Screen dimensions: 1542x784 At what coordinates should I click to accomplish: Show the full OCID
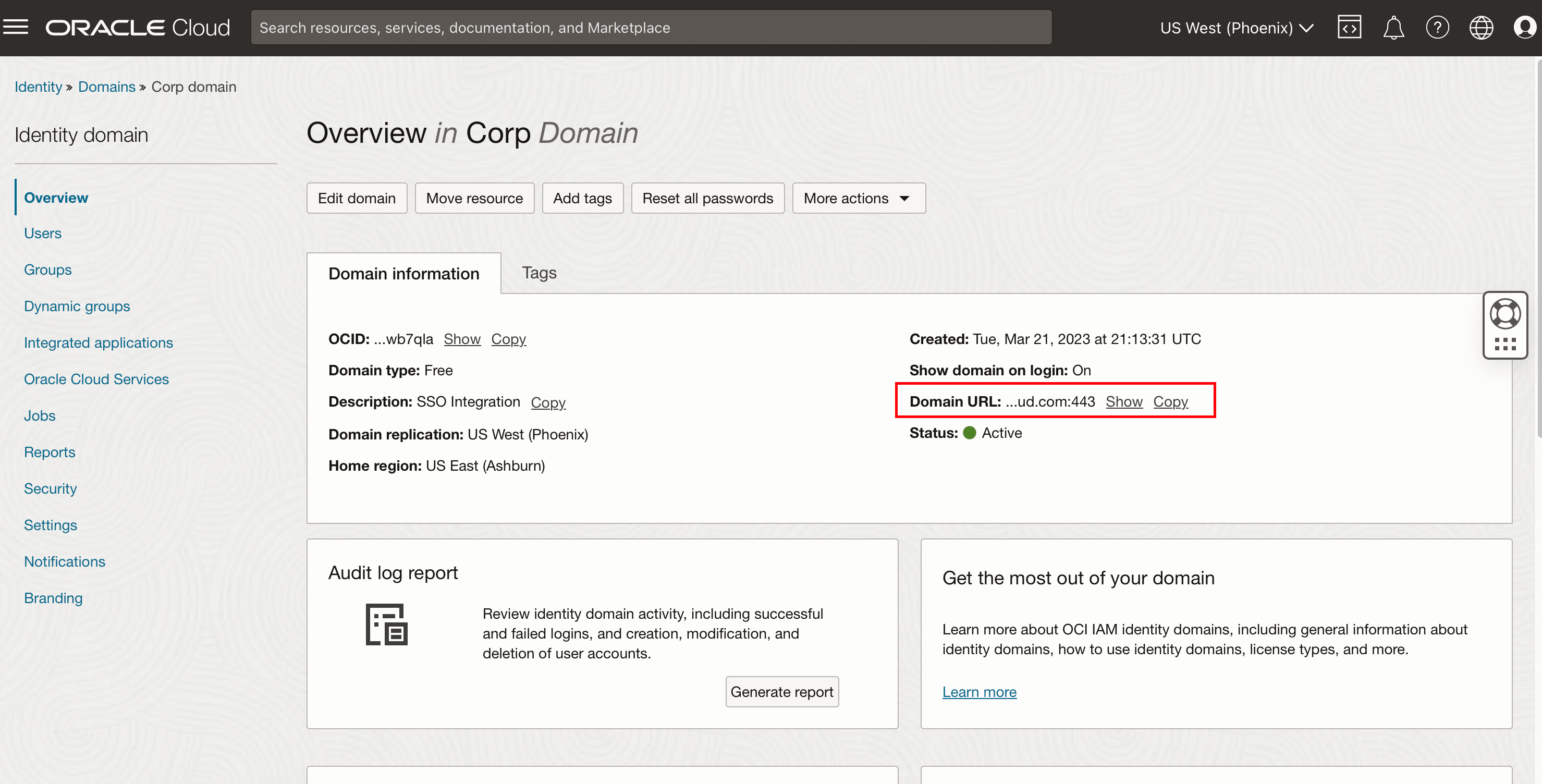click(462, 339)
